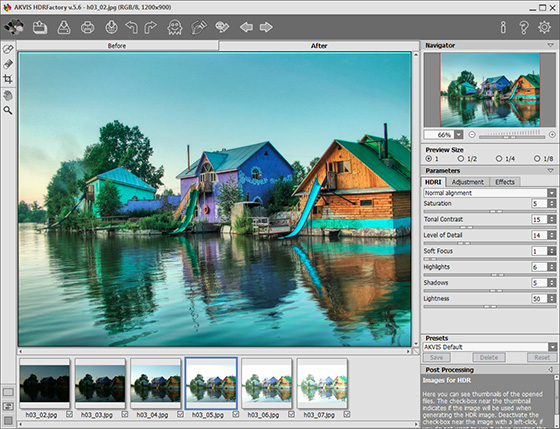560x429 pixels.
Task: Select the Zoom magnifier tool
Action: [8, 110]
